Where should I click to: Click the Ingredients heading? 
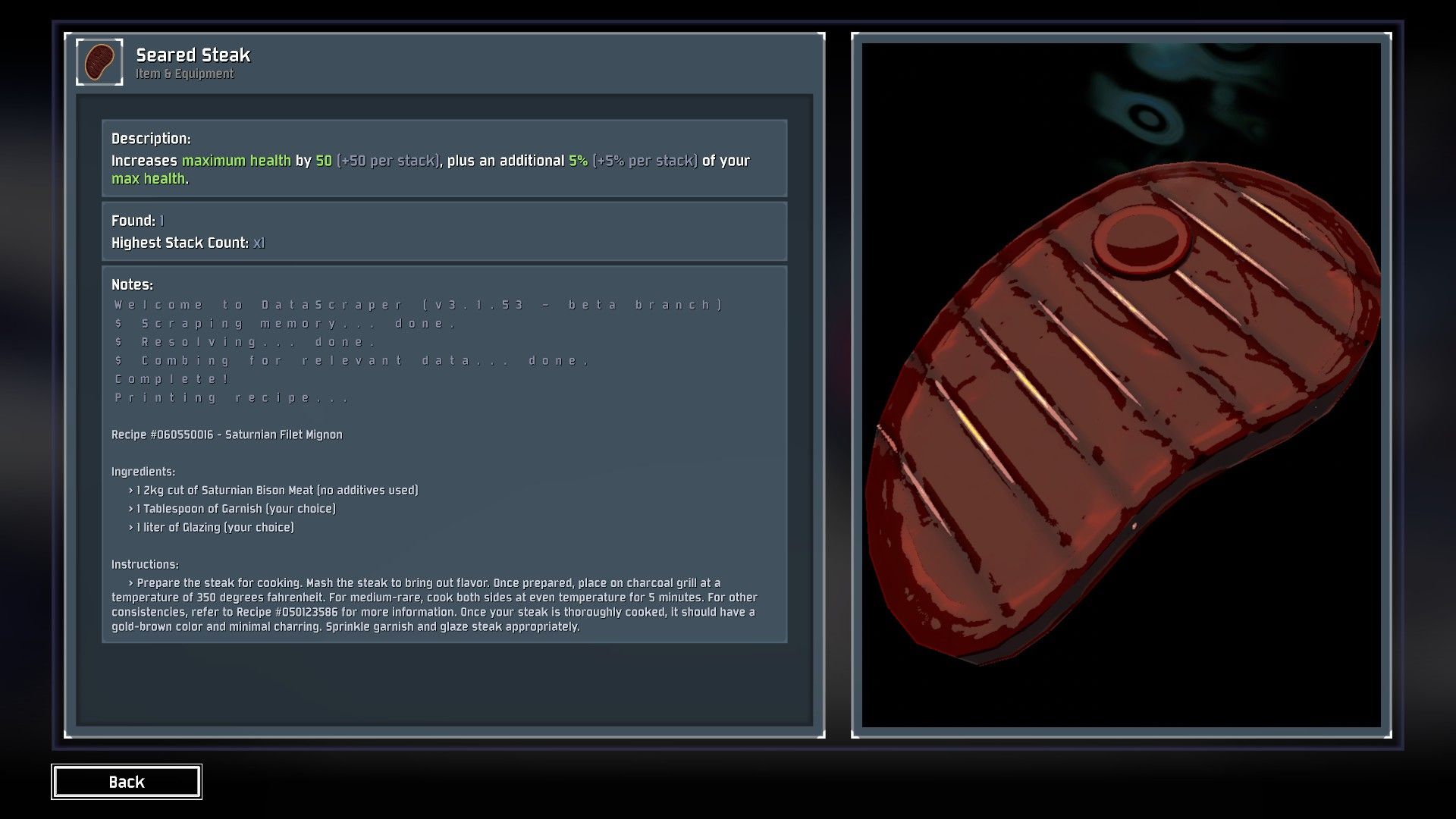(x=143, y=472)
